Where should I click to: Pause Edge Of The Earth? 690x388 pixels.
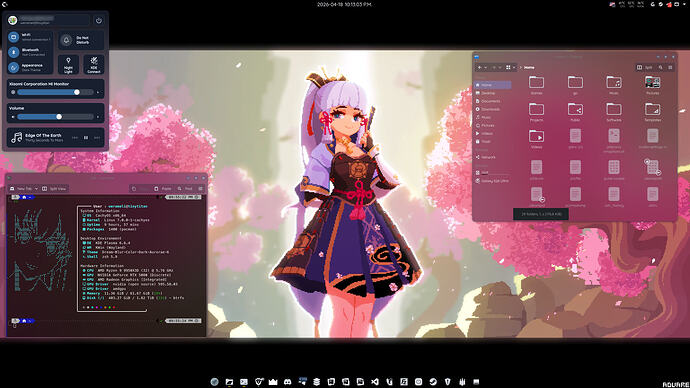(86, 138)
